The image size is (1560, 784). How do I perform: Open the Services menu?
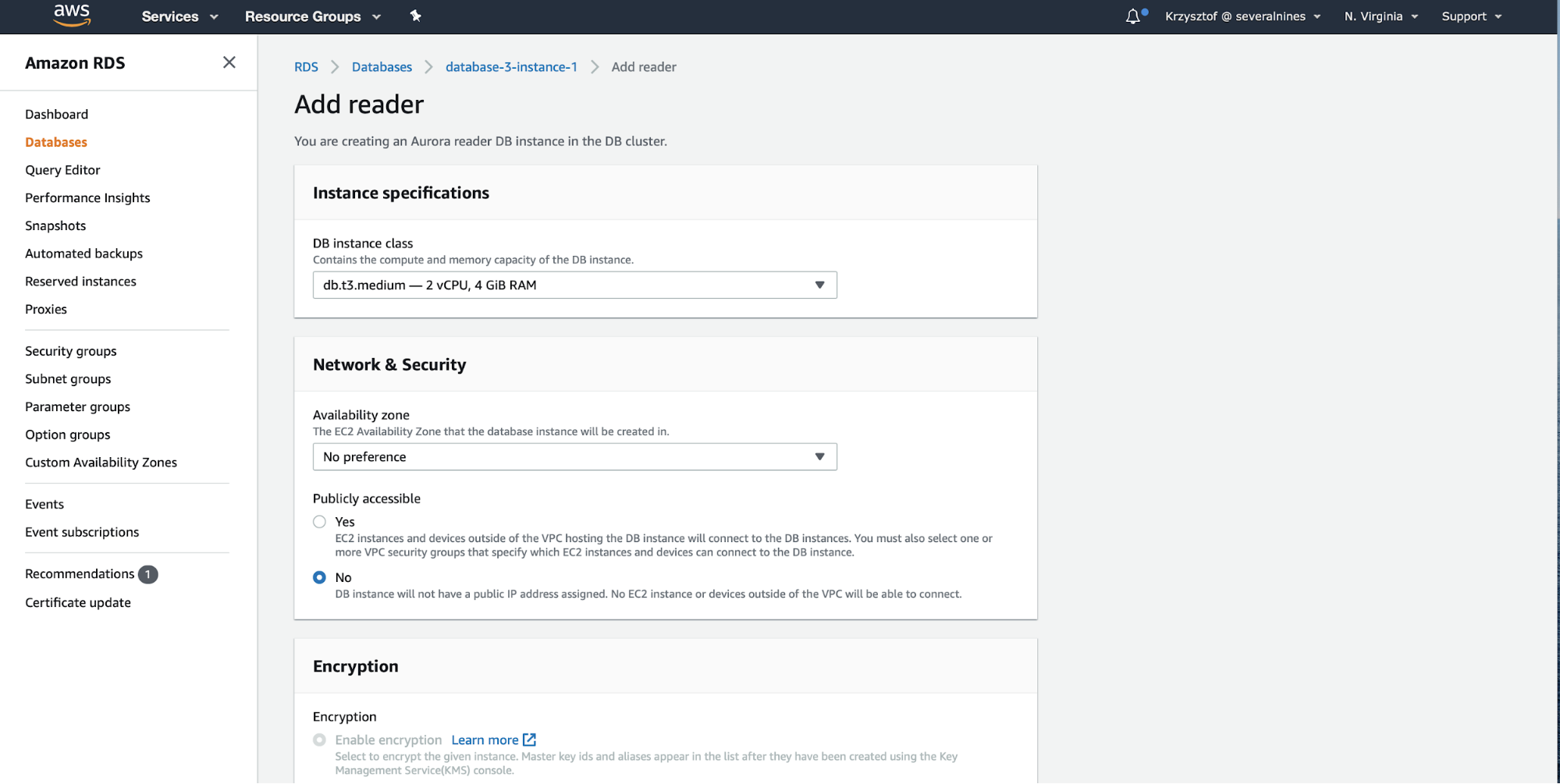(179, 16)
